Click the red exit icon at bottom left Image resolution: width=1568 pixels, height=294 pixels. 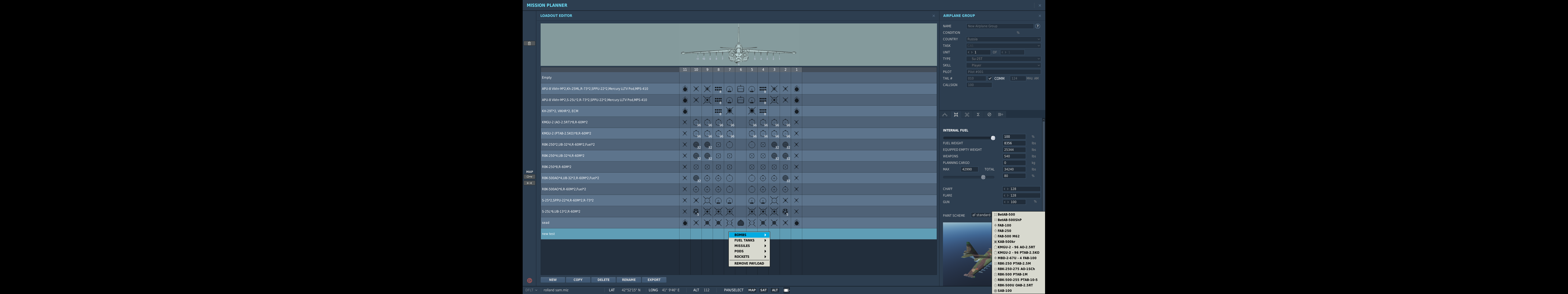529,281
